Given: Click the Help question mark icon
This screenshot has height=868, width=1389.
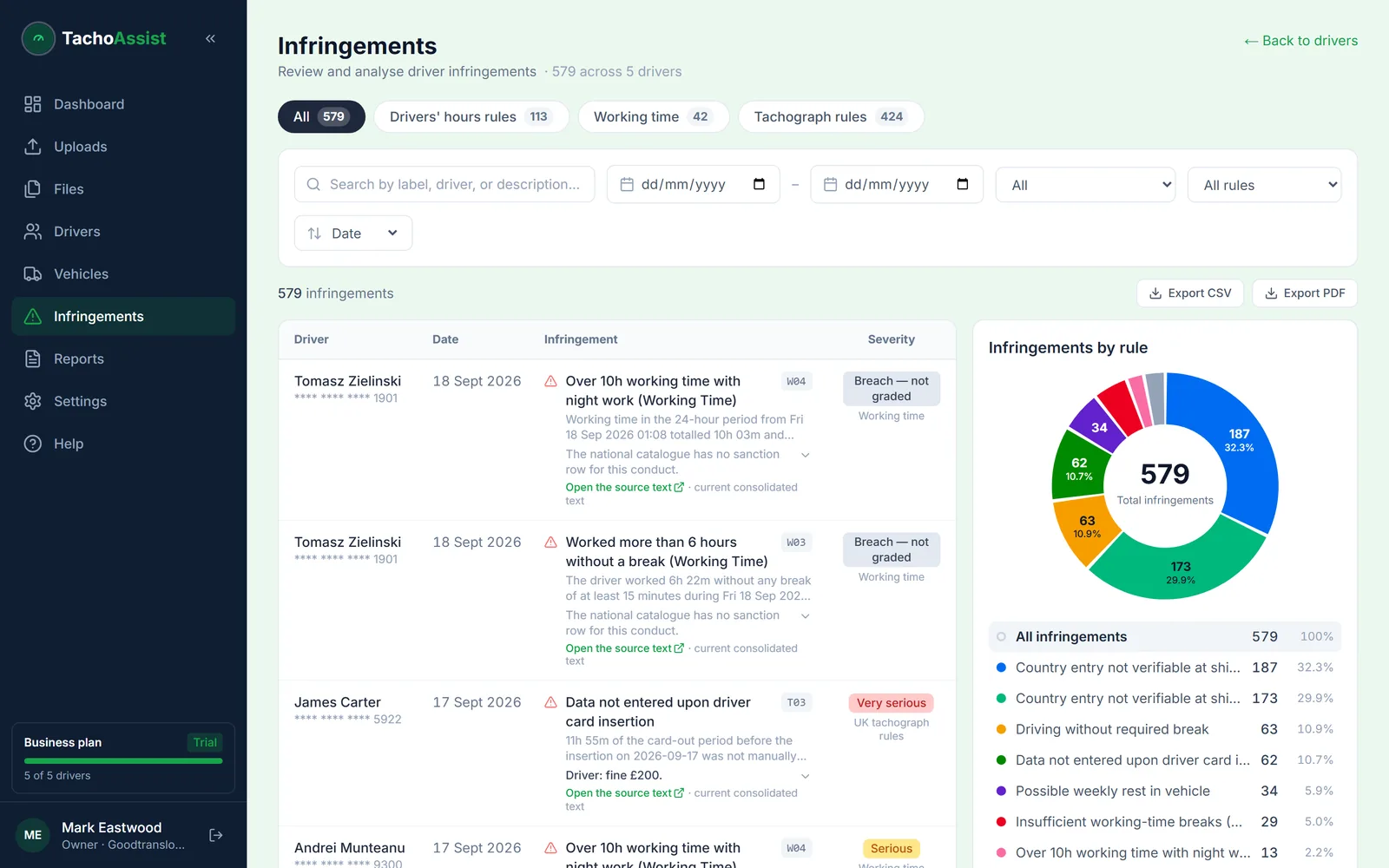Looking at the screenshot, I should point(33,444).
